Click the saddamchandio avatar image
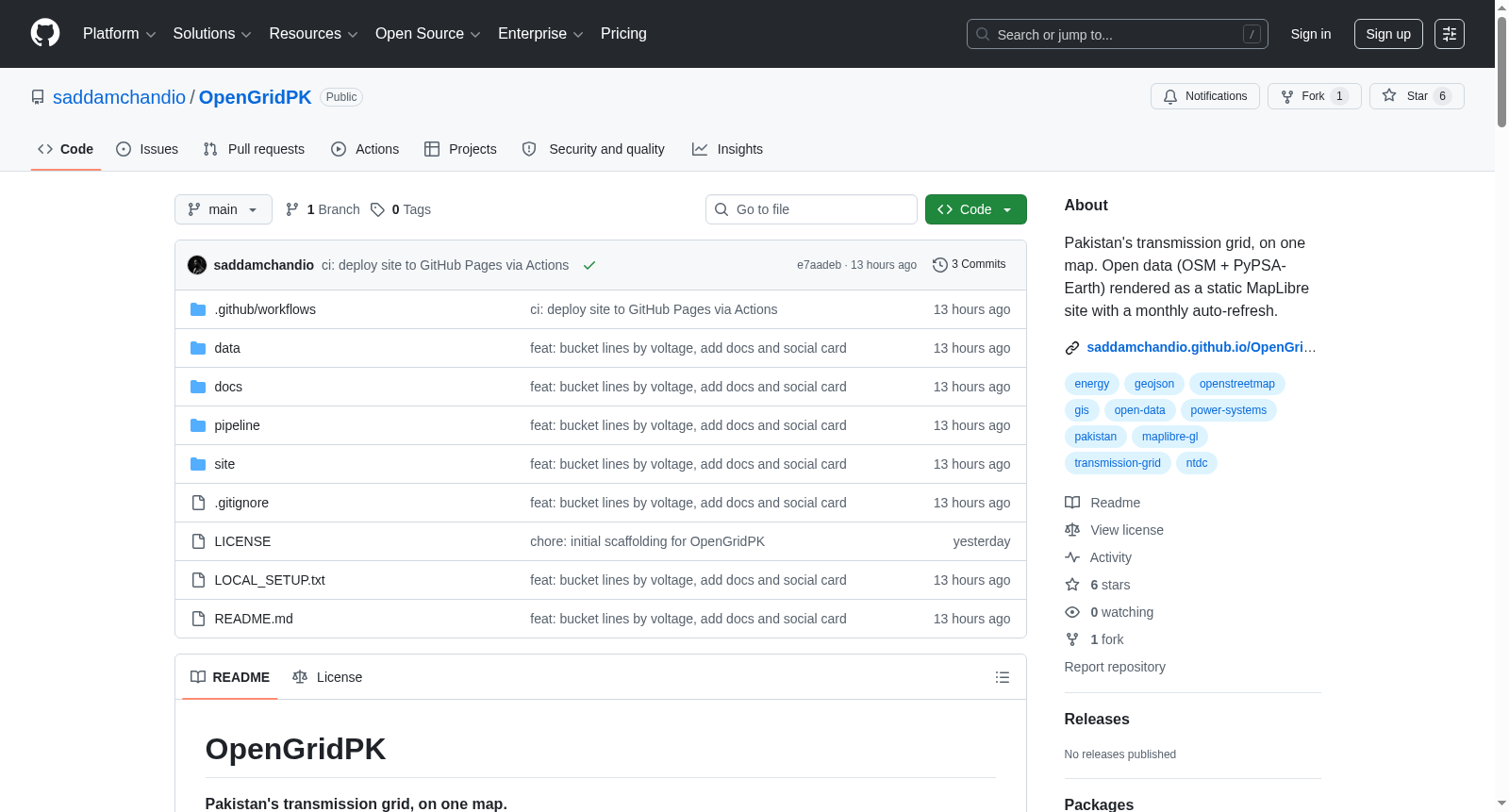Viewport: 1509px width, 812px height. tap(197, 265)
